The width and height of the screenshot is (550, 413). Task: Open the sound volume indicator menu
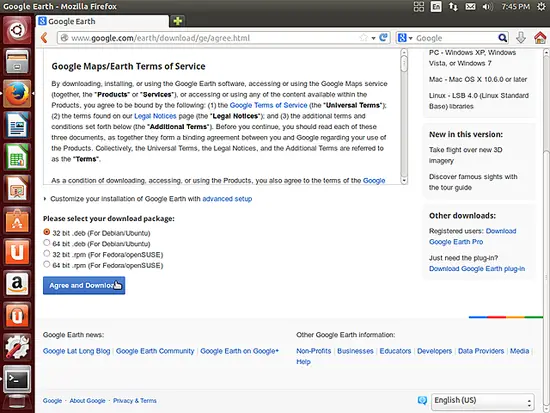pos(487,7)
